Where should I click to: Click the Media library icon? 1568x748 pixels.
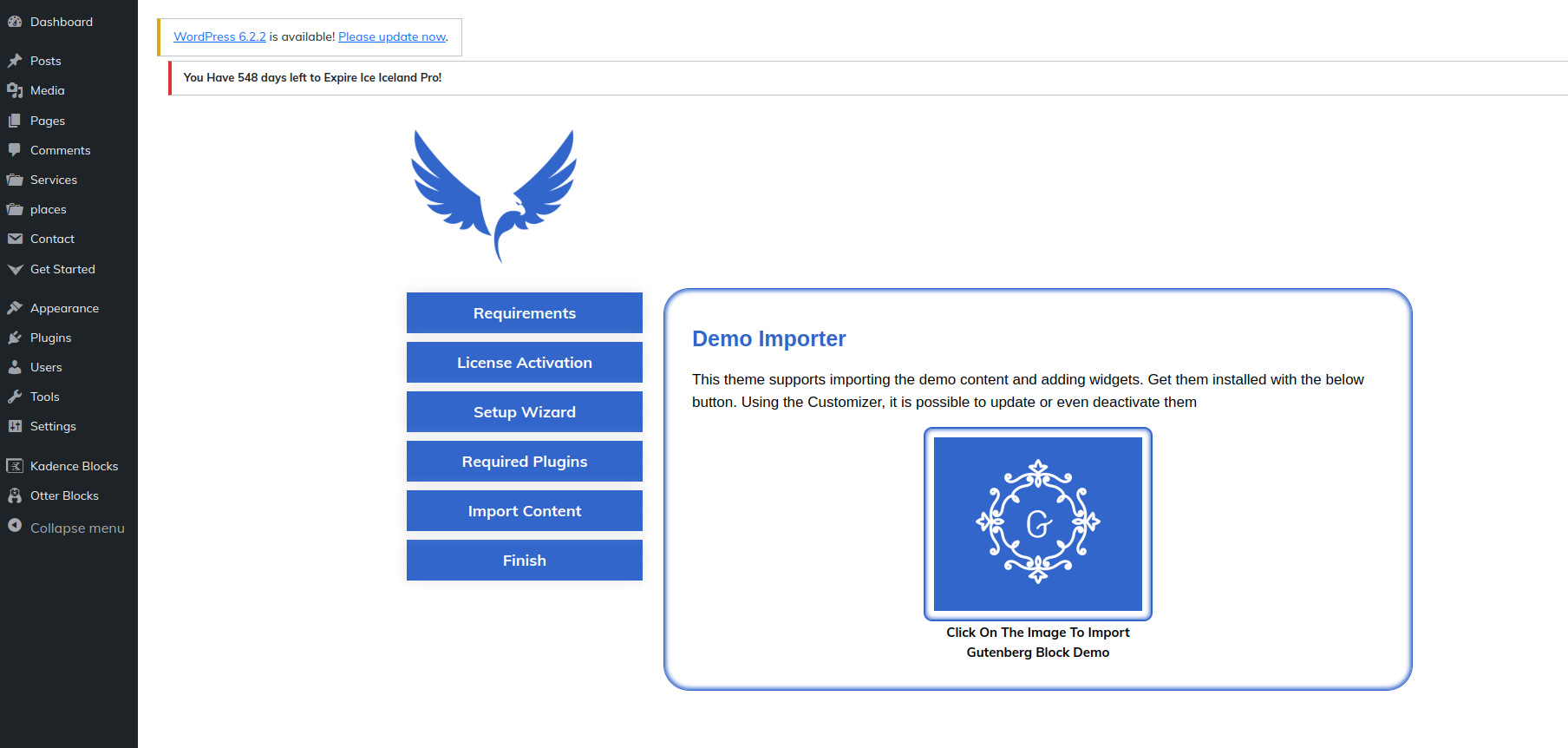(x=15, y=90)
